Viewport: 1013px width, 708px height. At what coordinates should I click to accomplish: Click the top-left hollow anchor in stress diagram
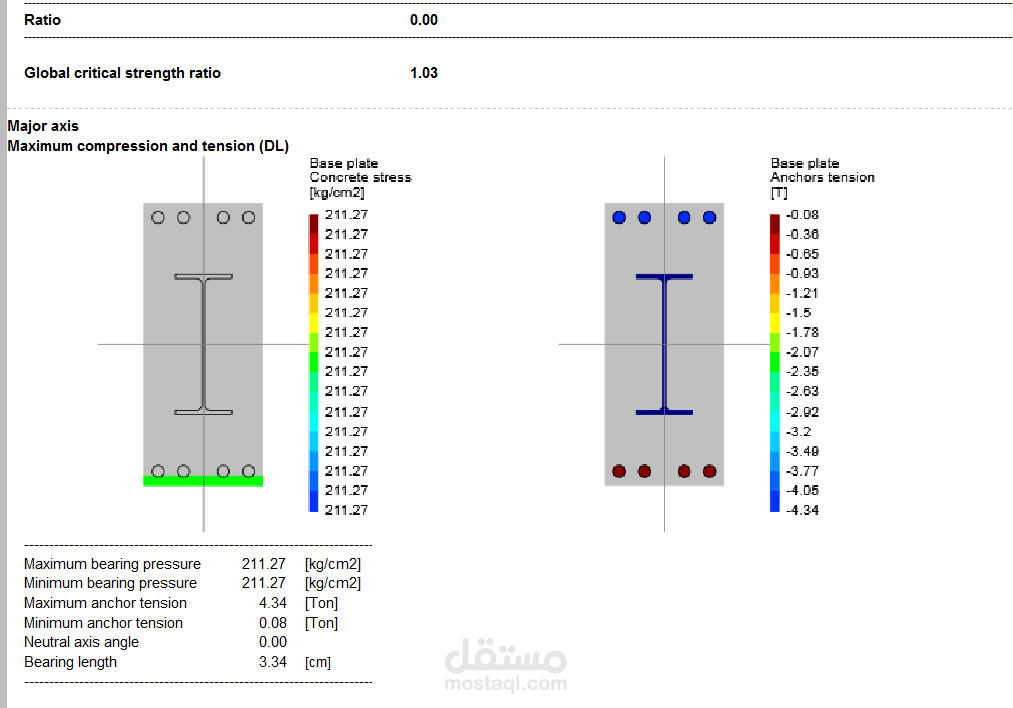[x=158, y=218]
